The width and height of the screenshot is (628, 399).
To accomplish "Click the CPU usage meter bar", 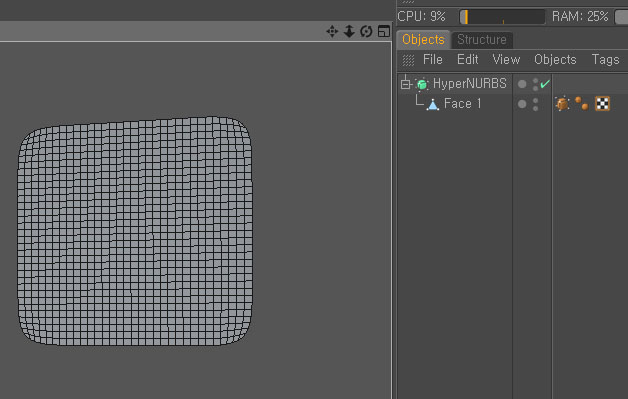I will pyautogui.click(x=502, y=17).
